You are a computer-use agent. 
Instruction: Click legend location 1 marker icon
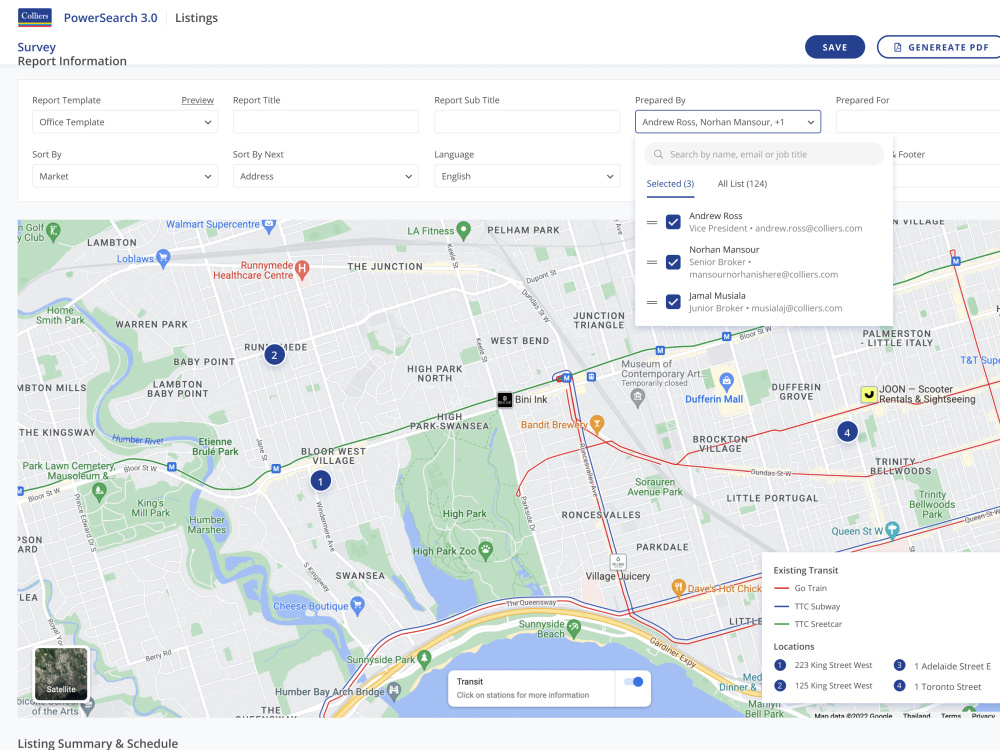click(779, 665)
